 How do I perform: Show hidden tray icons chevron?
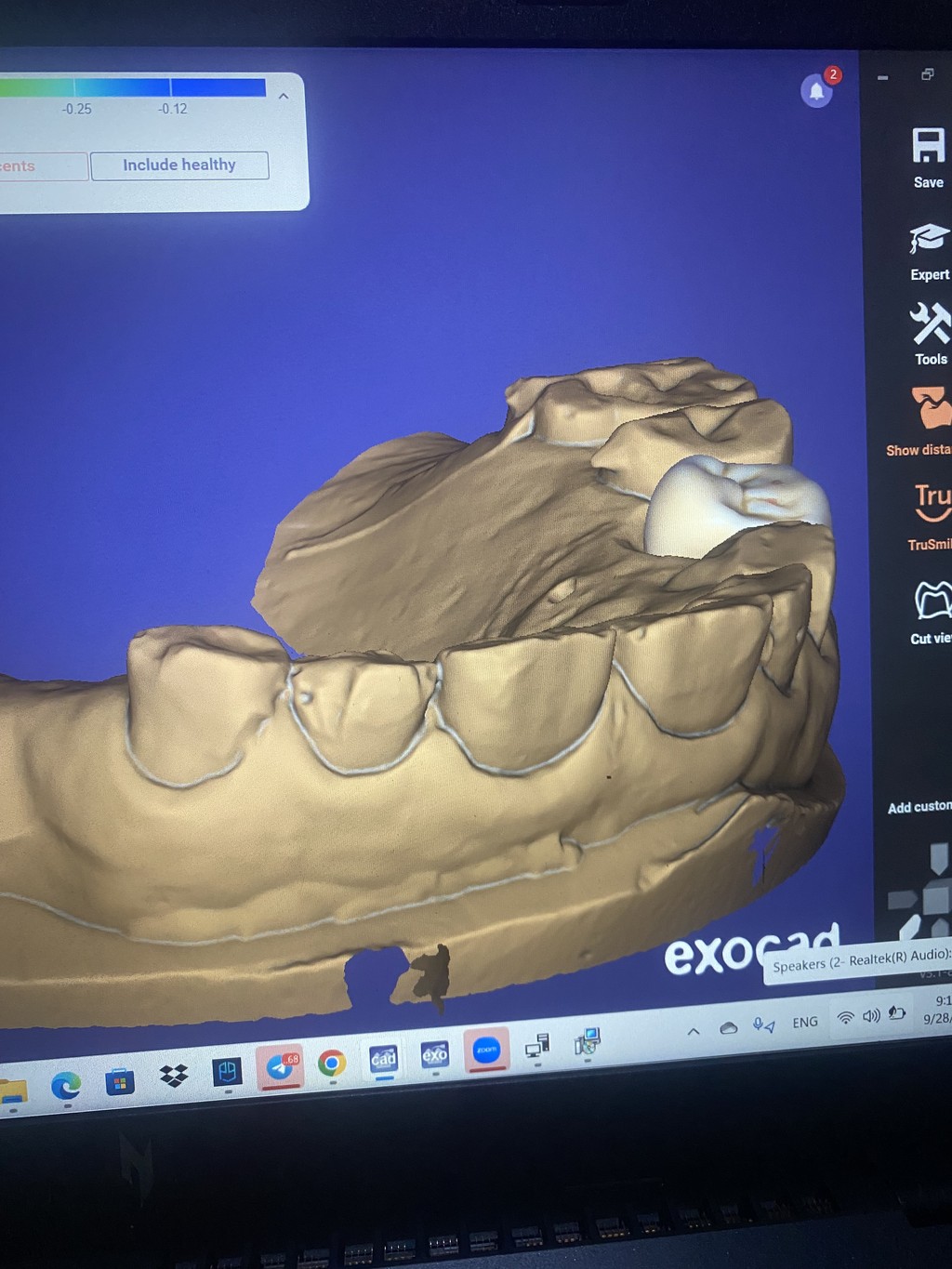pyautogui.click(x=694, y=1031)
